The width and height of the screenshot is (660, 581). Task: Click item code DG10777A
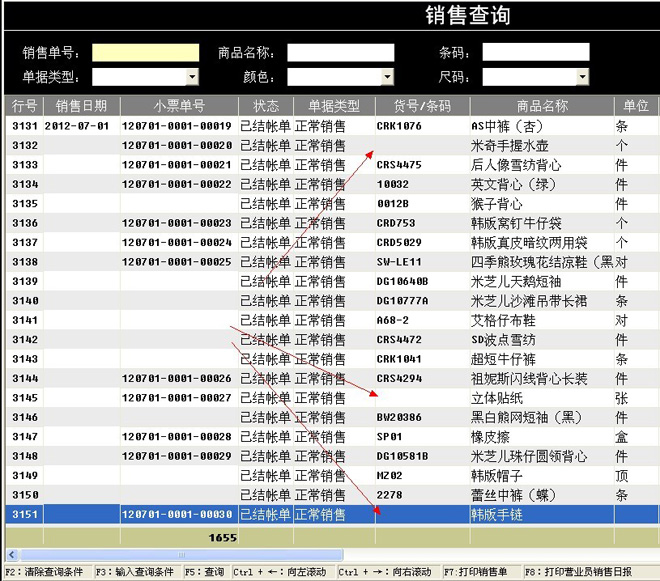[402, 301]
